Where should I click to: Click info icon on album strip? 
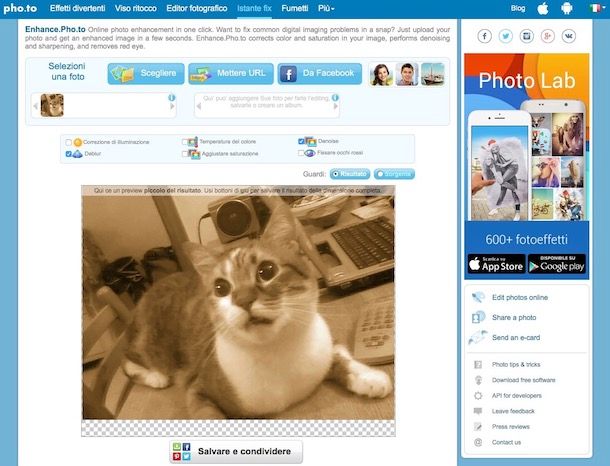pyautogui.click(x=335, y=98)
